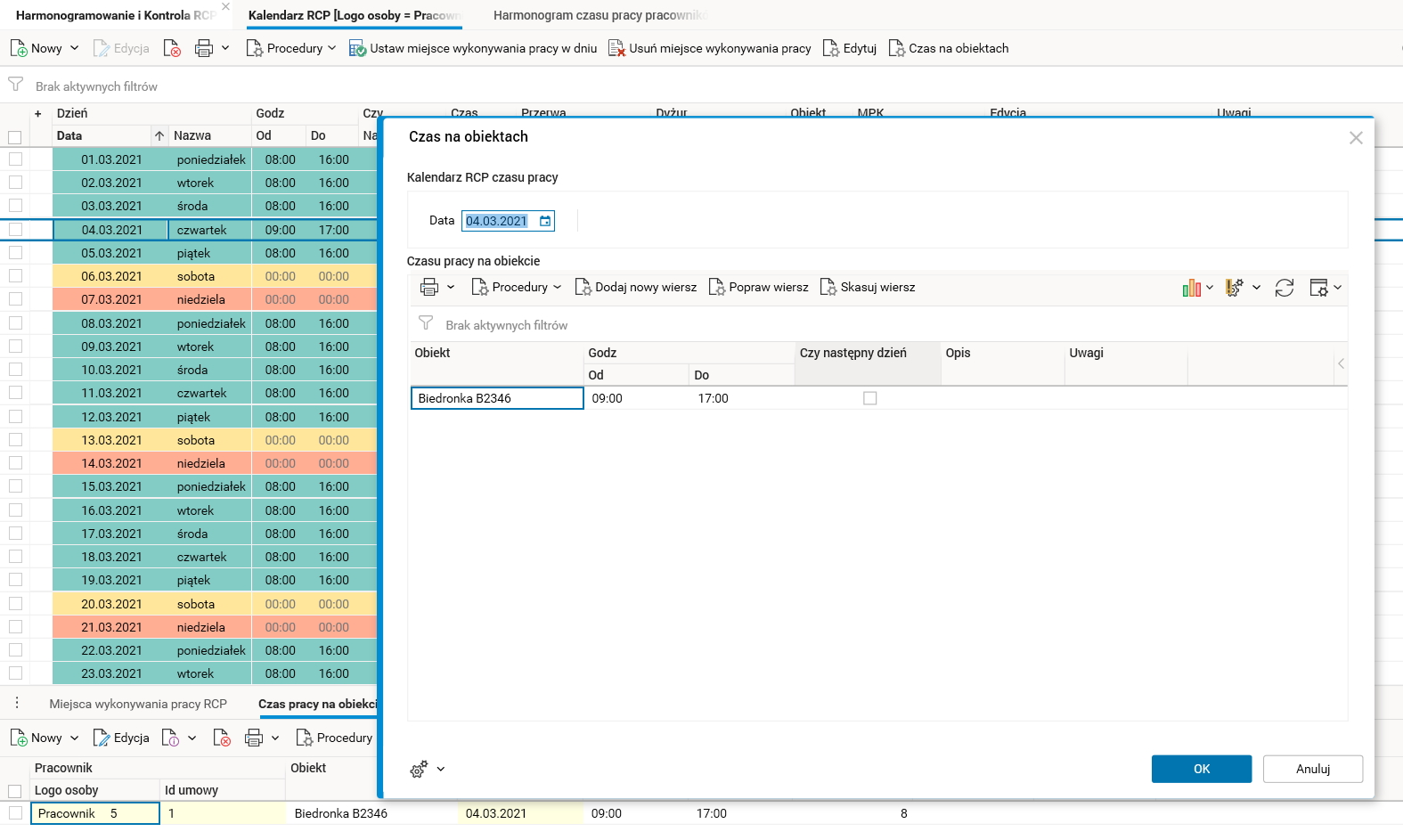1403x840 pixels.
Task: Click Procedury in the bottom toolbar
Action: pos(334,738)
